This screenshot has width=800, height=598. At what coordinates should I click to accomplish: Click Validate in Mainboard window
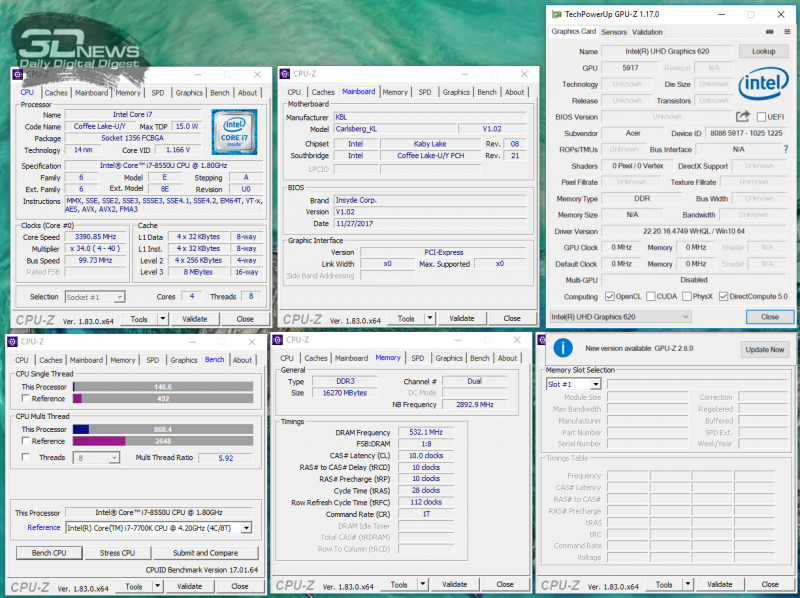pyautogui.click(x=462, y=318)
